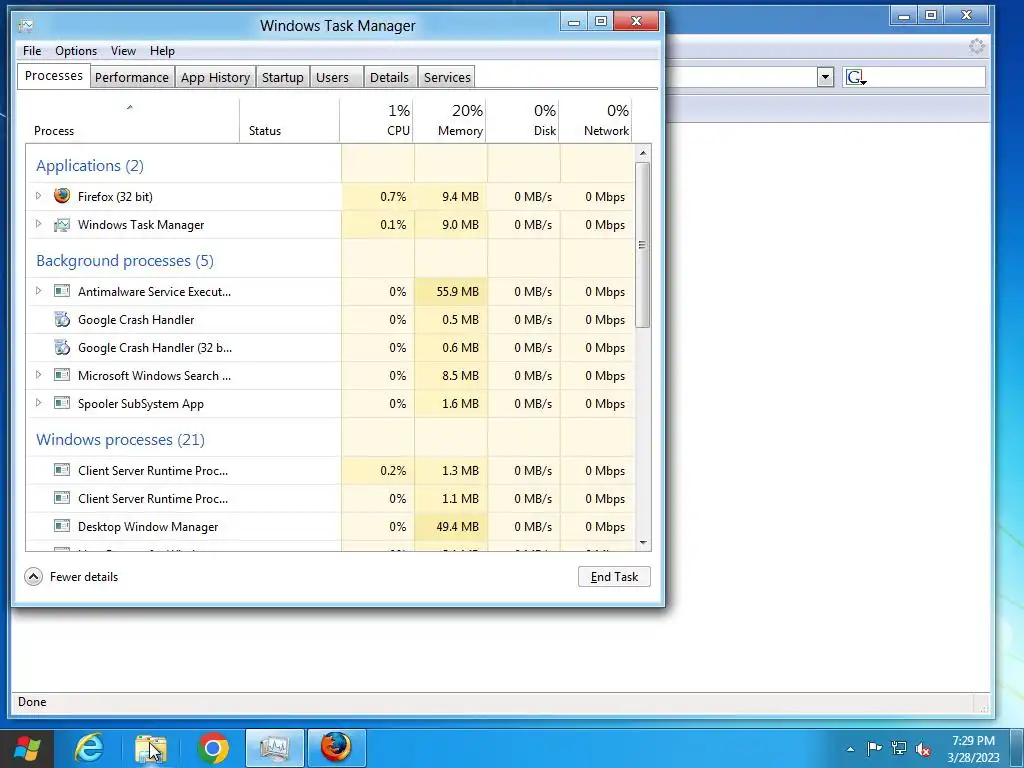Screen dimensions: 1024x768
Task: Open the File menu
Action: [32, 51]
